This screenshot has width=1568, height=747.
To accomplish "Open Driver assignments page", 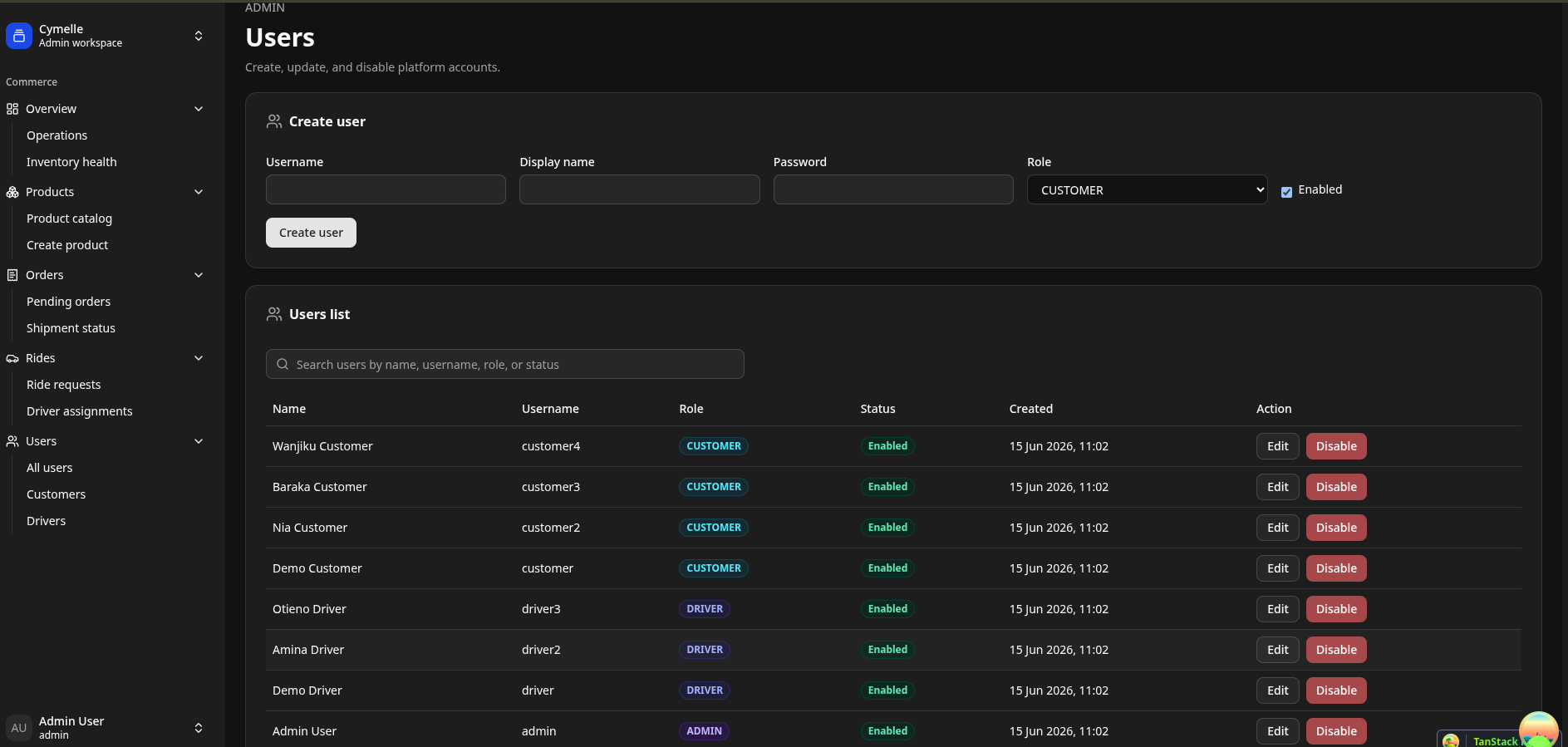I will (x=79, y=411).
